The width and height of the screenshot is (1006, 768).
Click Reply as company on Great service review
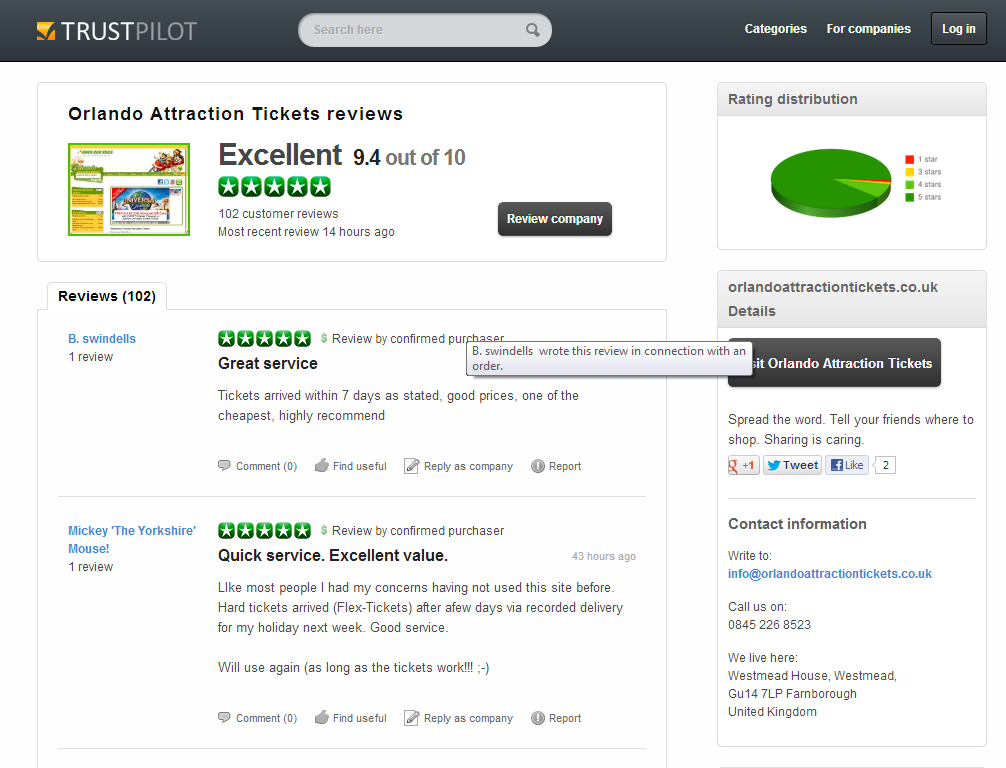click(458, 466)
